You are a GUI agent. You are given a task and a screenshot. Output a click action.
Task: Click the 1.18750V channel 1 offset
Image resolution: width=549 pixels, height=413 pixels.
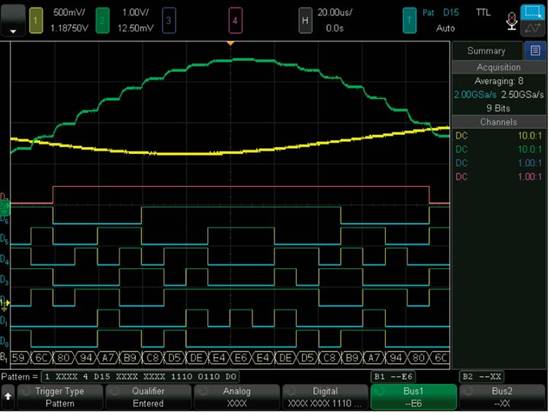click(x=69, y=28)
